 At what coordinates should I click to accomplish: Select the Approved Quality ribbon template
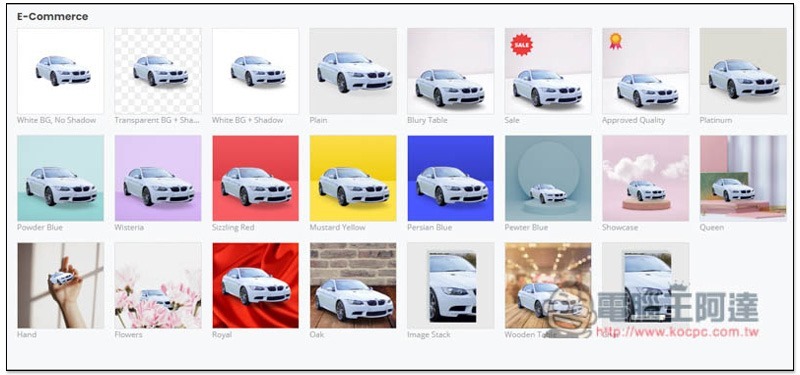[x=645, y=71]
